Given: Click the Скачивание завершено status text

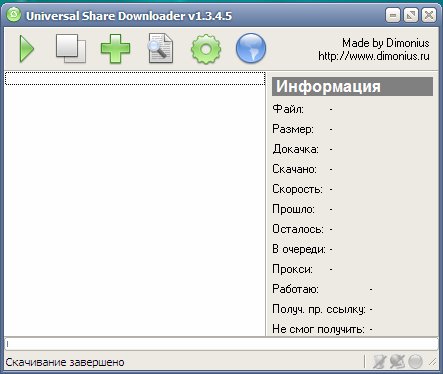Looking at the screenshot, I should coord(65,362).
